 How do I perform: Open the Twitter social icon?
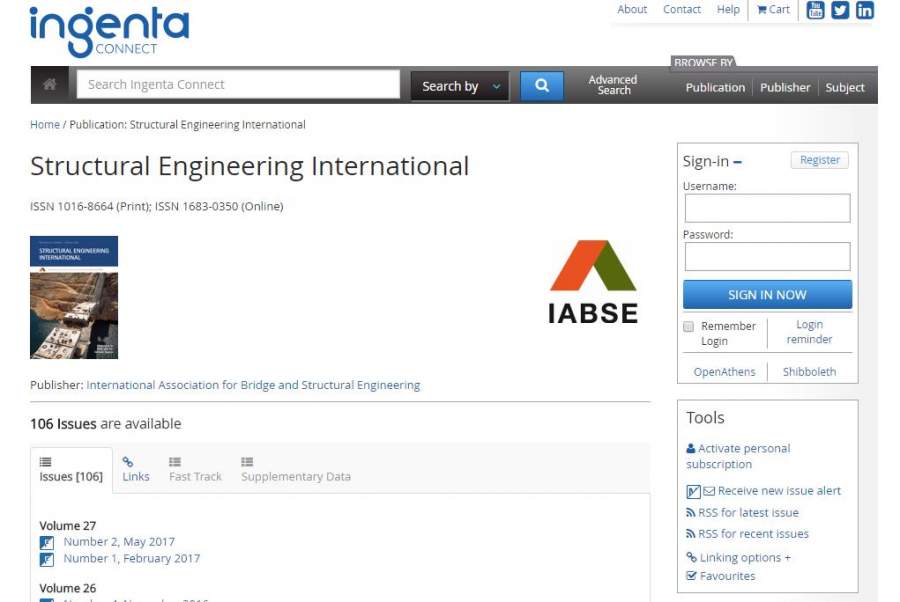coord(840,10)
